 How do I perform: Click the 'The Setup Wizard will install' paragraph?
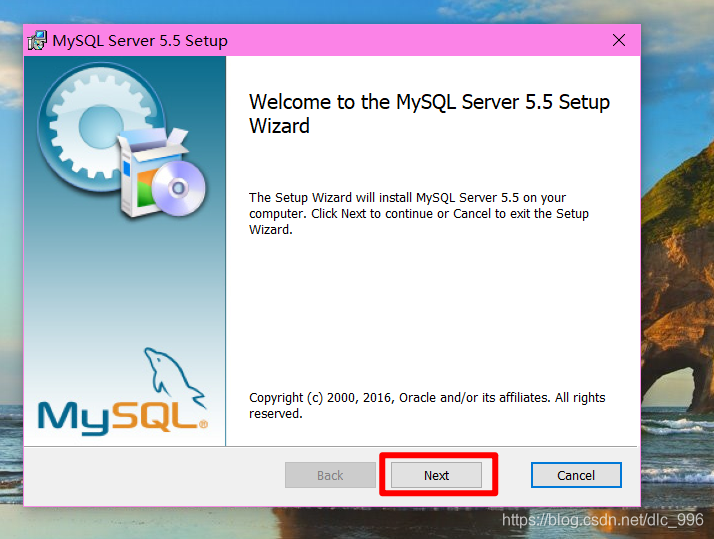click(419, 214)
